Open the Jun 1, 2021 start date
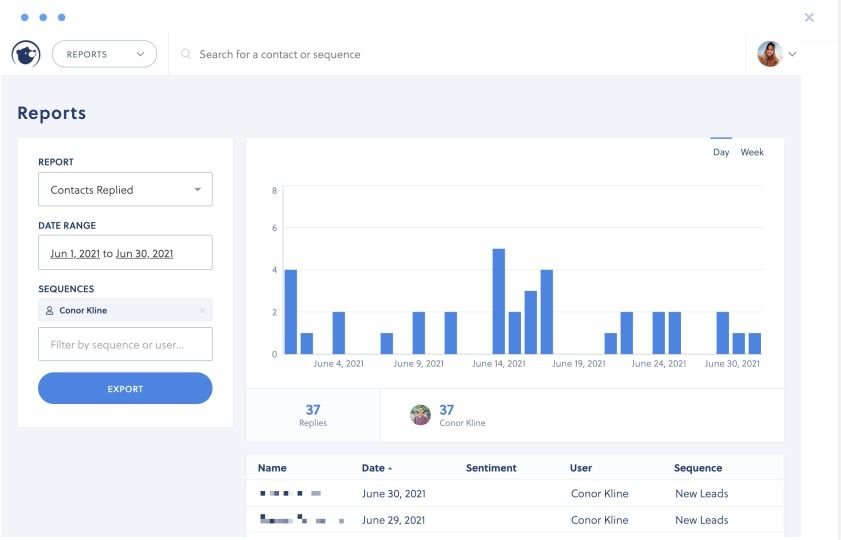 75,254
